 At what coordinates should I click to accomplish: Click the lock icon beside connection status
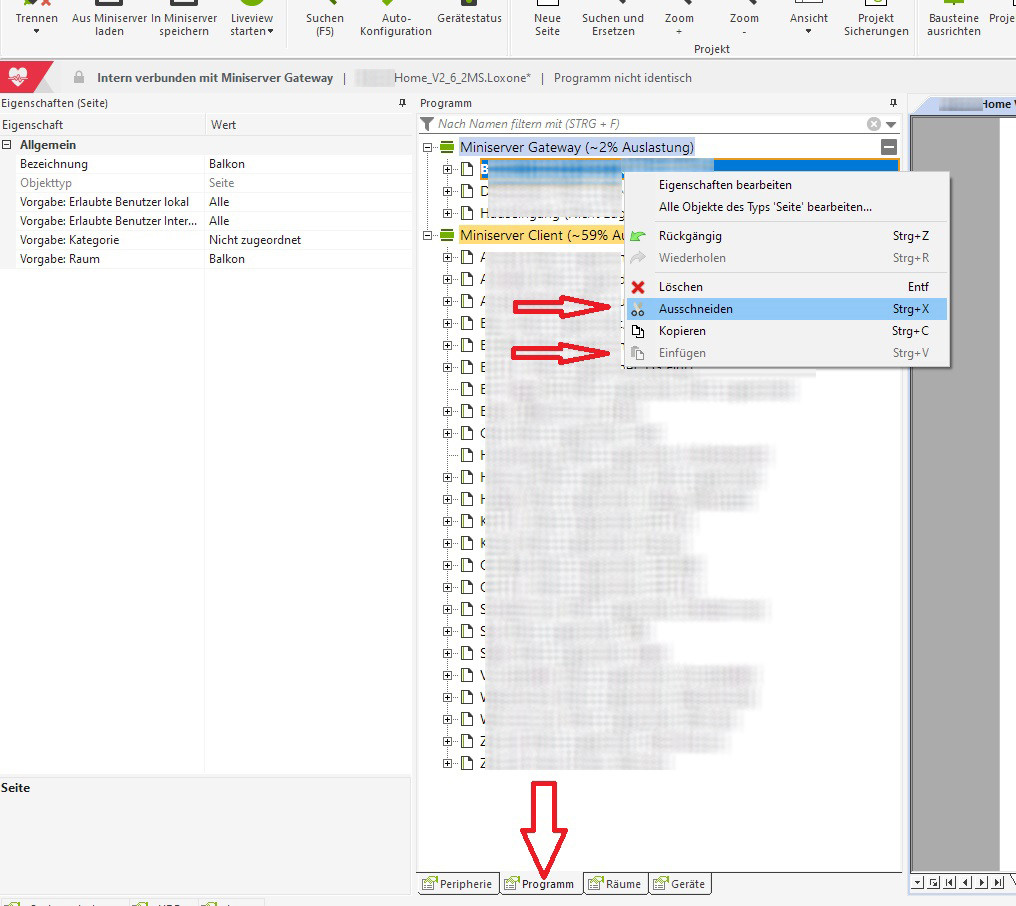point(78,78)
